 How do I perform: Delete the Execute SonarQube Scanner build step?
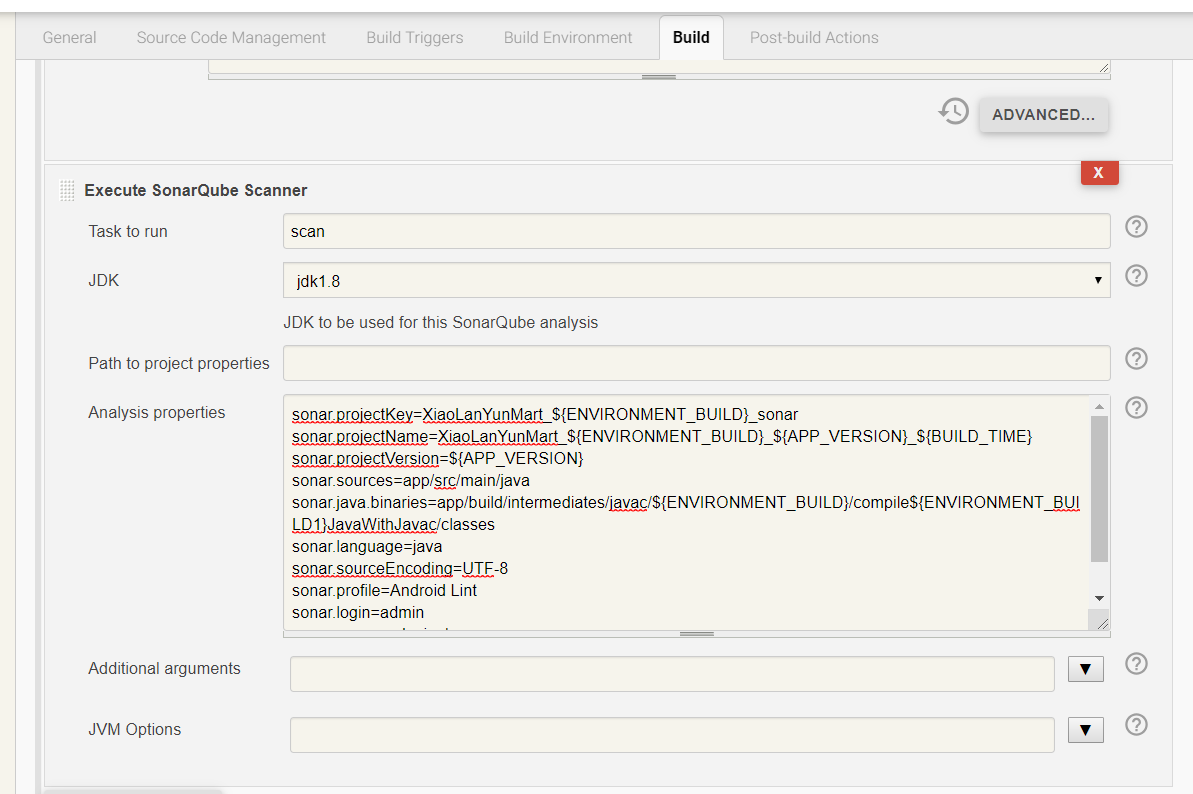[x=1099, y=173]
